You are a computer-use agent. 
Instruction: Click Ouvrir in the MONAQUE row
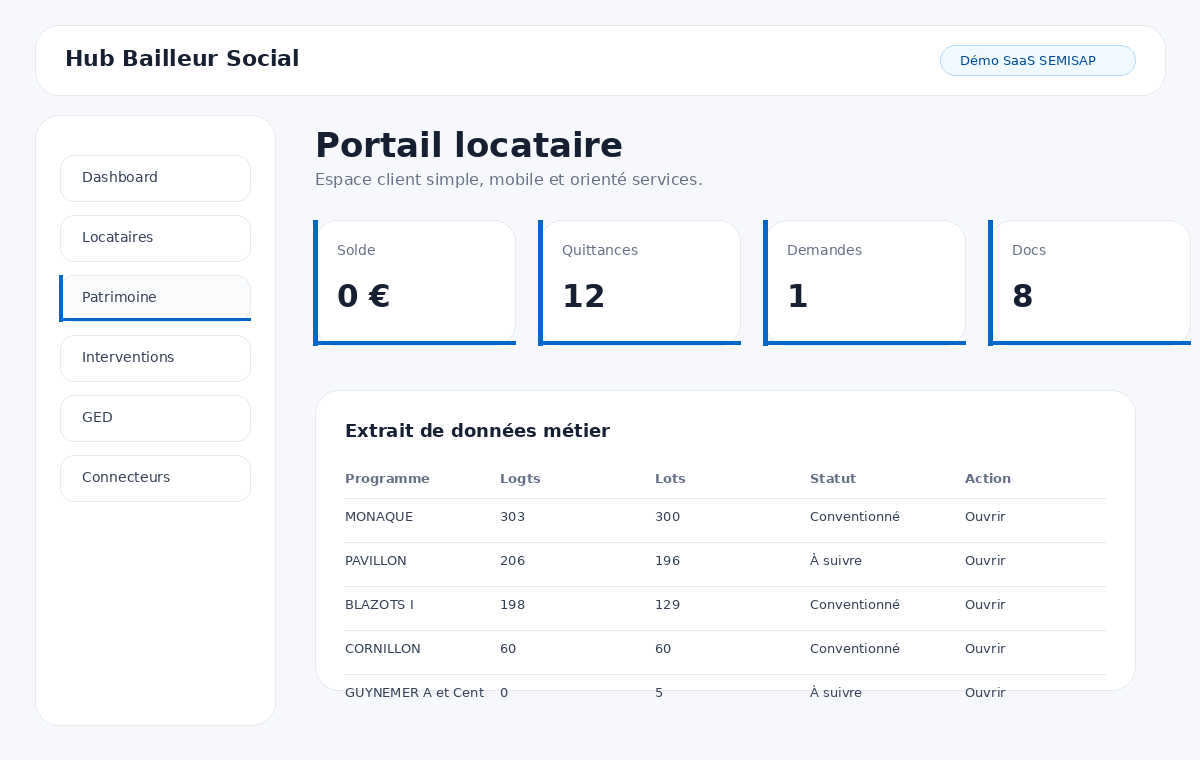985,517
